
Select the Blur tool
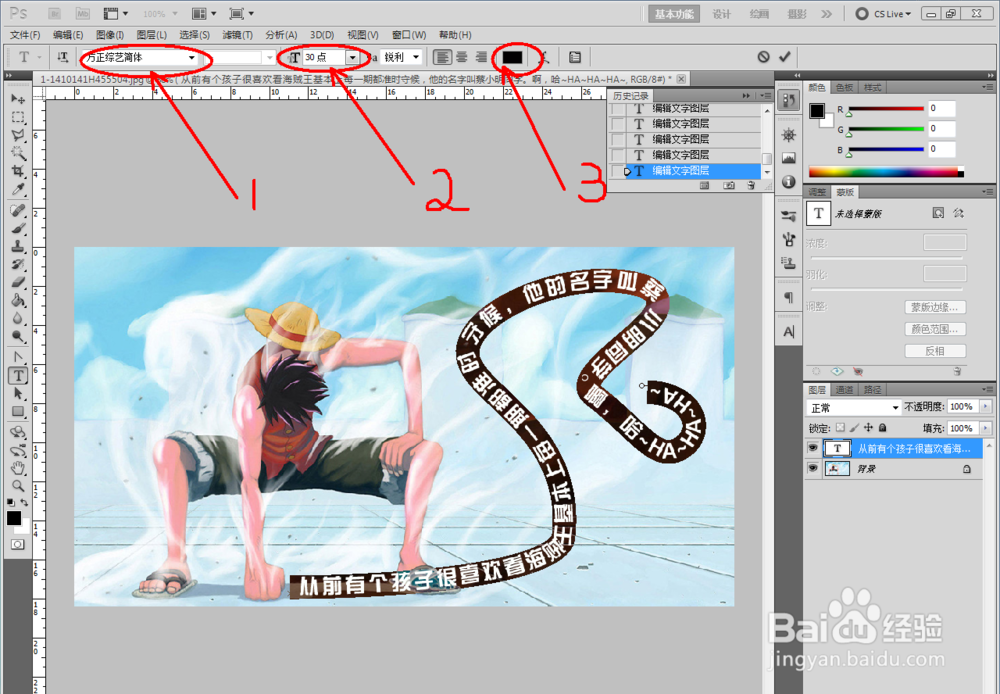click(x=18, y=318)
